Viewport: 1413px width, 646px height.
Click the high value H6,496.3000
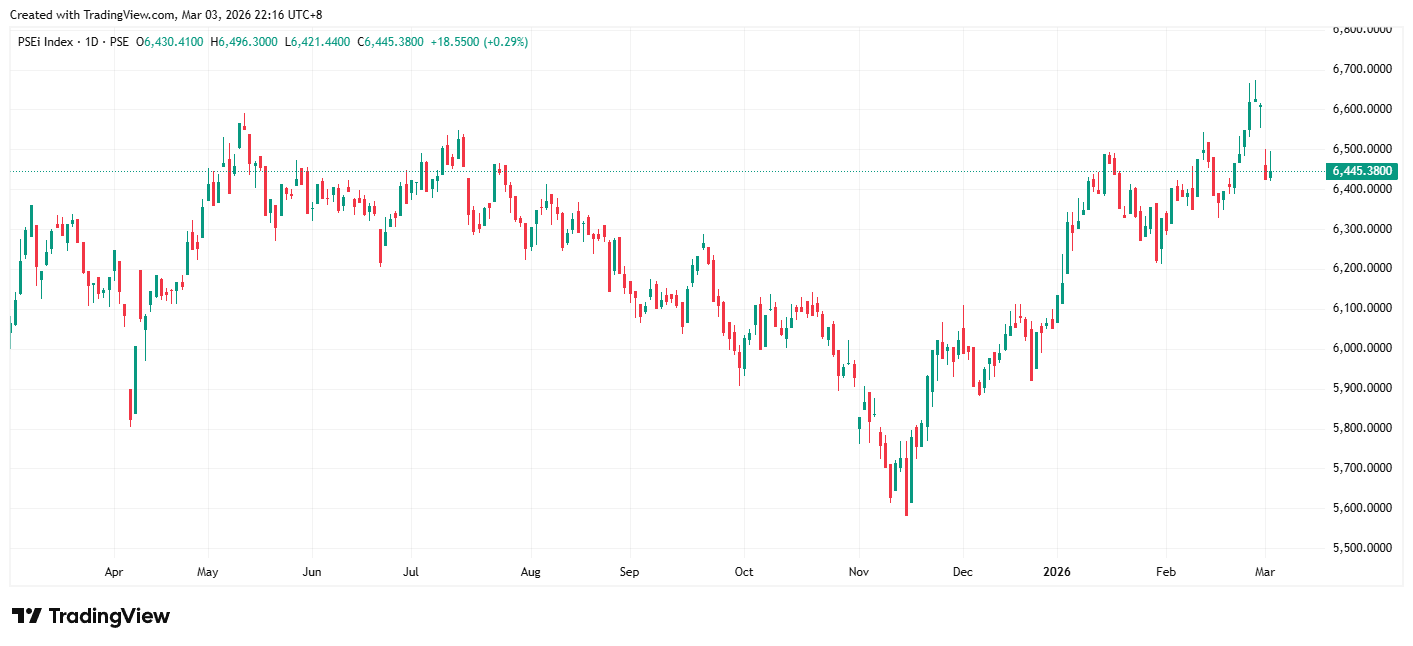(x=244, y=42)
